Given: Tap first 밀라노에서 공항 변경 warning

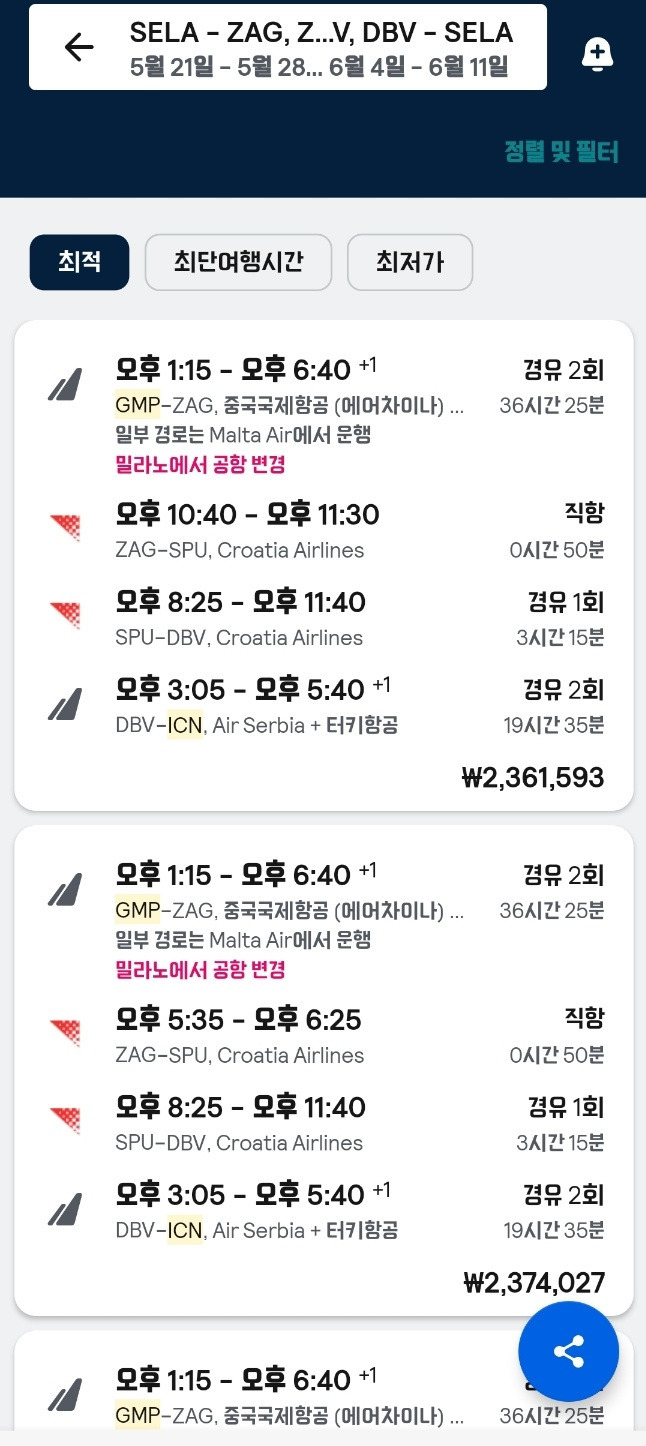Looking at the screenshot, I should point(201,464).
